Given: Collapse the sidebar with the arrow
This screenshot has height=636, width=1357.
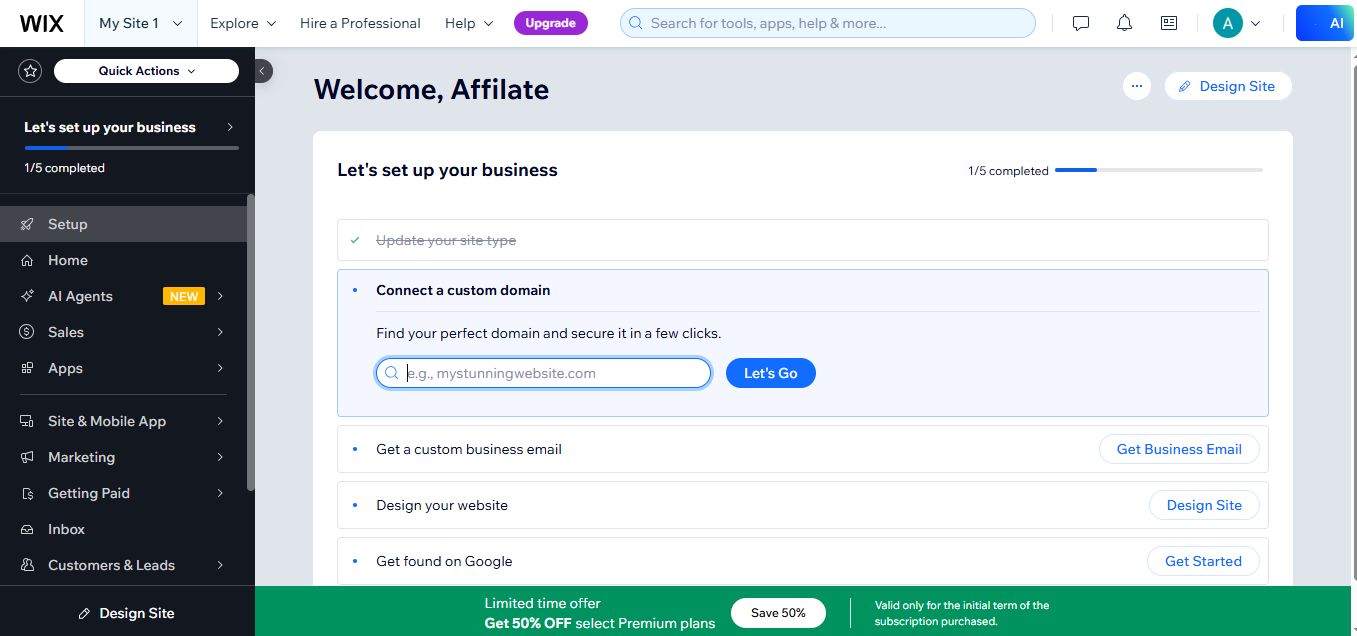Looking at the screenshot, I should click(262, 71).
